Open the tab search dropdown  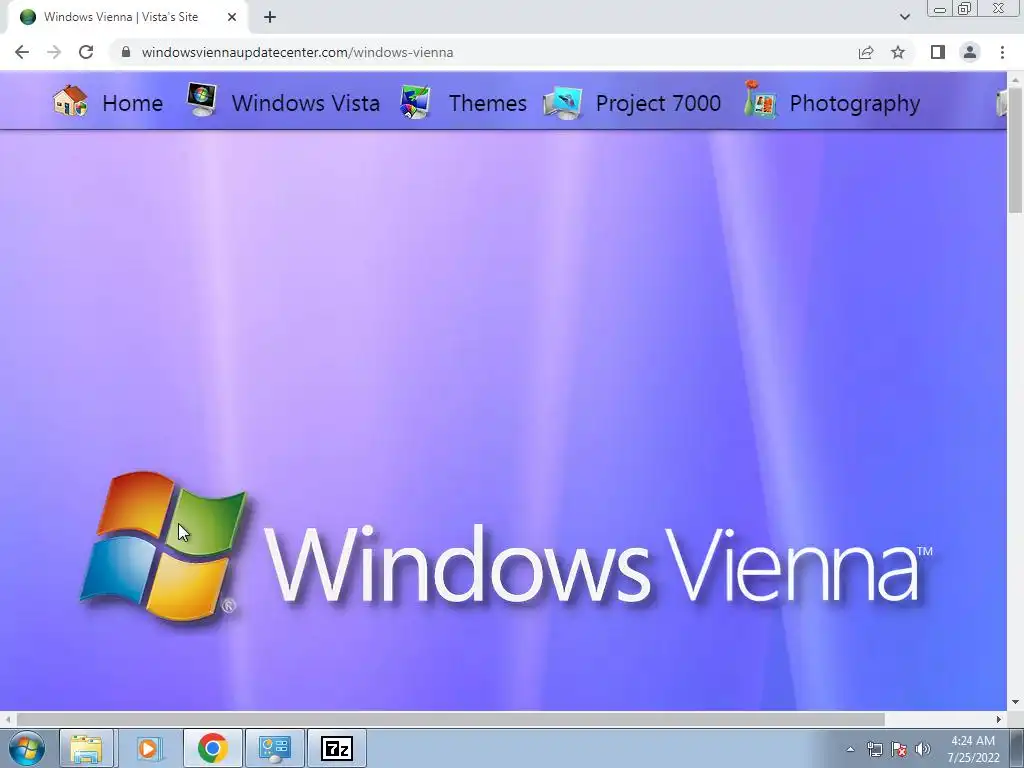tap(904, 17)
